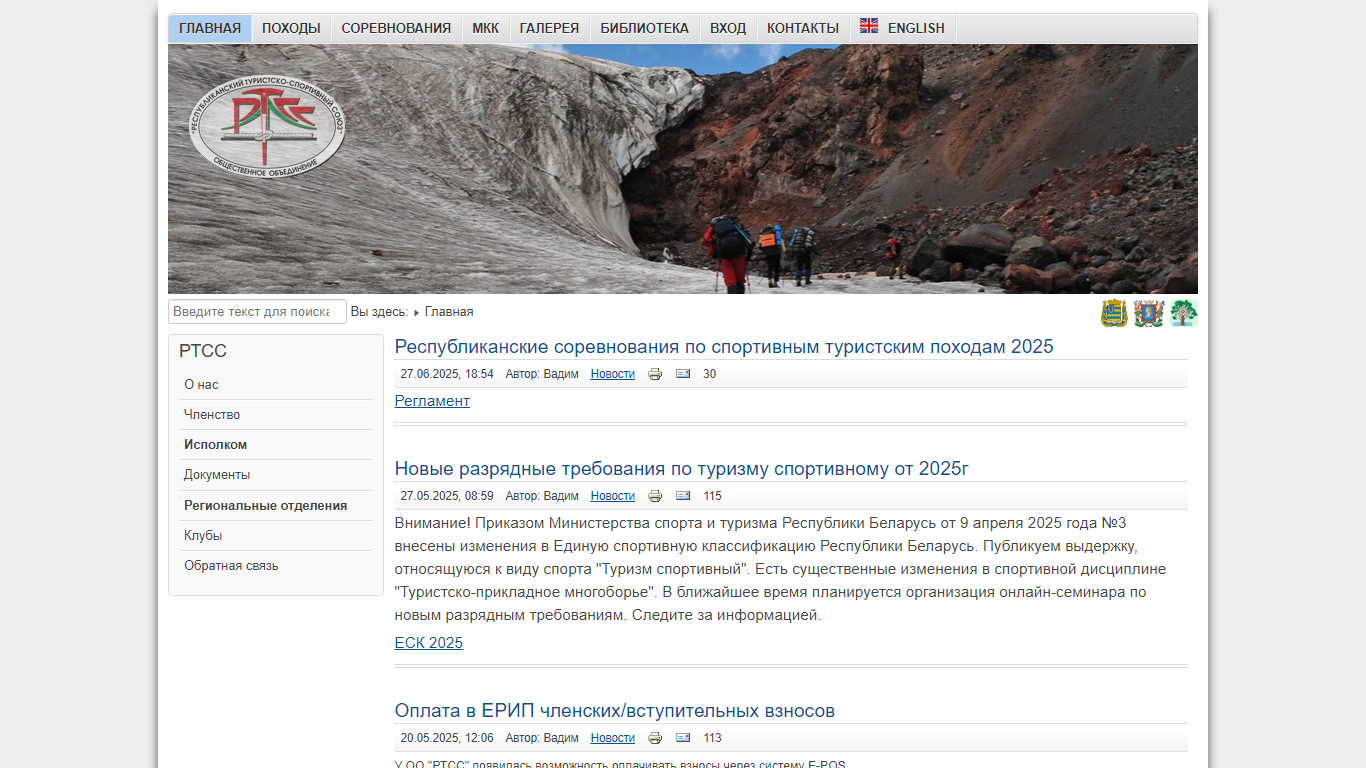Open the Контакты page

[x=803, y=28]
